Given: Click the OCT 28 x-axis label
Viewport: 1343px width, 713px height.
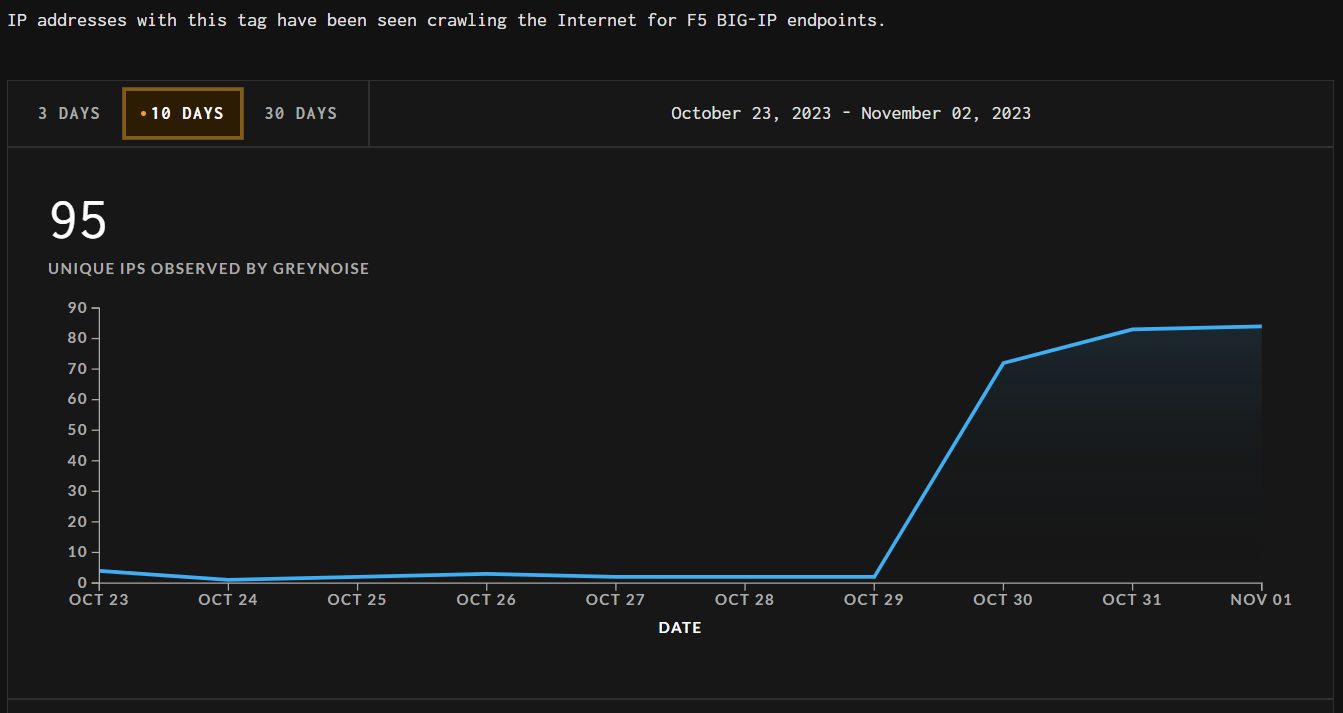Looking at the screenshot, I should click(x=744, y=600).
